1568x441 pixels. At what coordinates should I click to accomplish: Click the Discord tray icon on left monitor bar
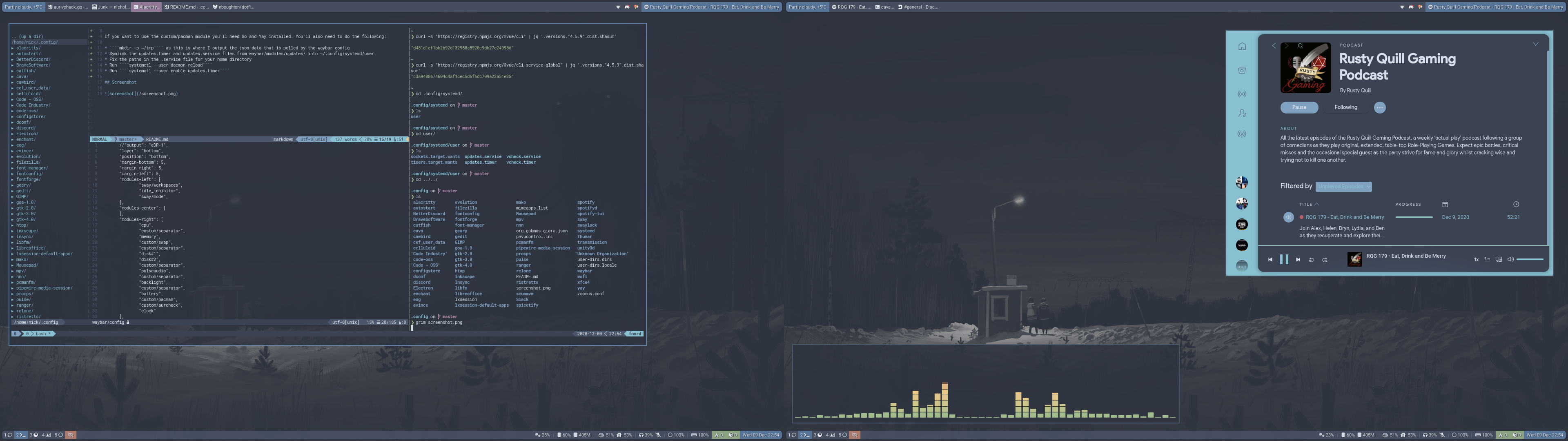627,7
